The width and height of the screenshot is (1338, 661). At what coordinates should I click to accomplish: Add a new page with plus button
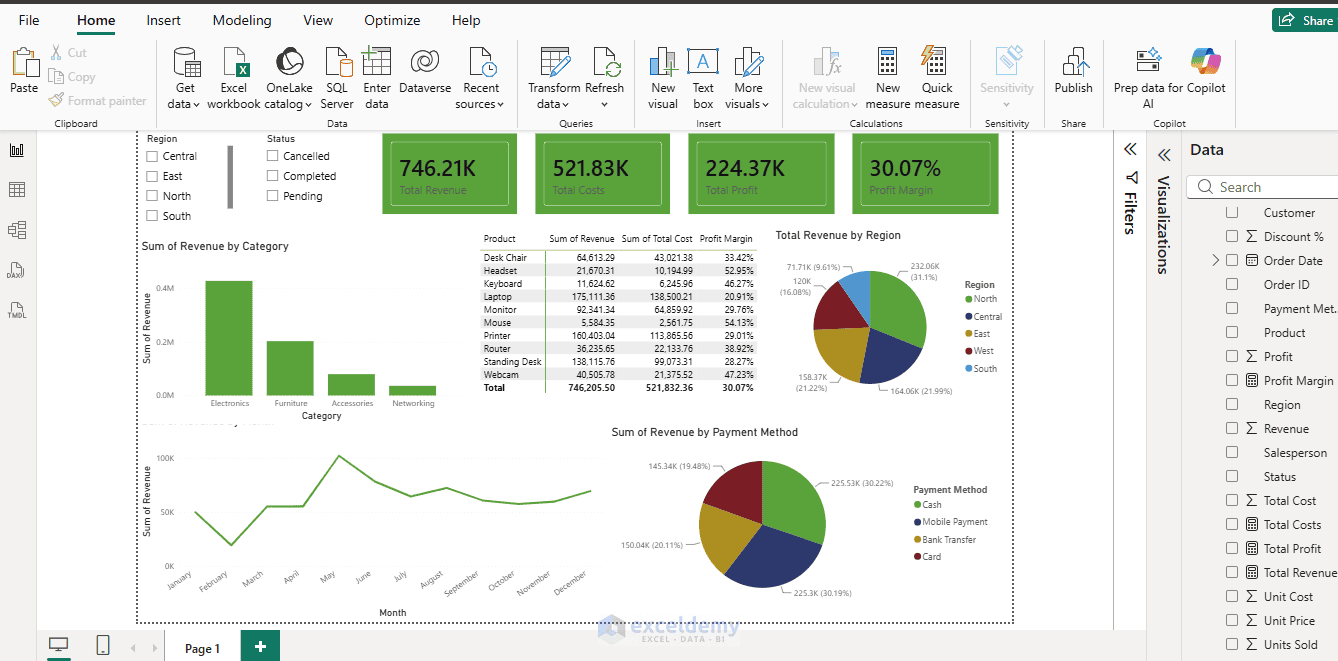tap(260, 647)
